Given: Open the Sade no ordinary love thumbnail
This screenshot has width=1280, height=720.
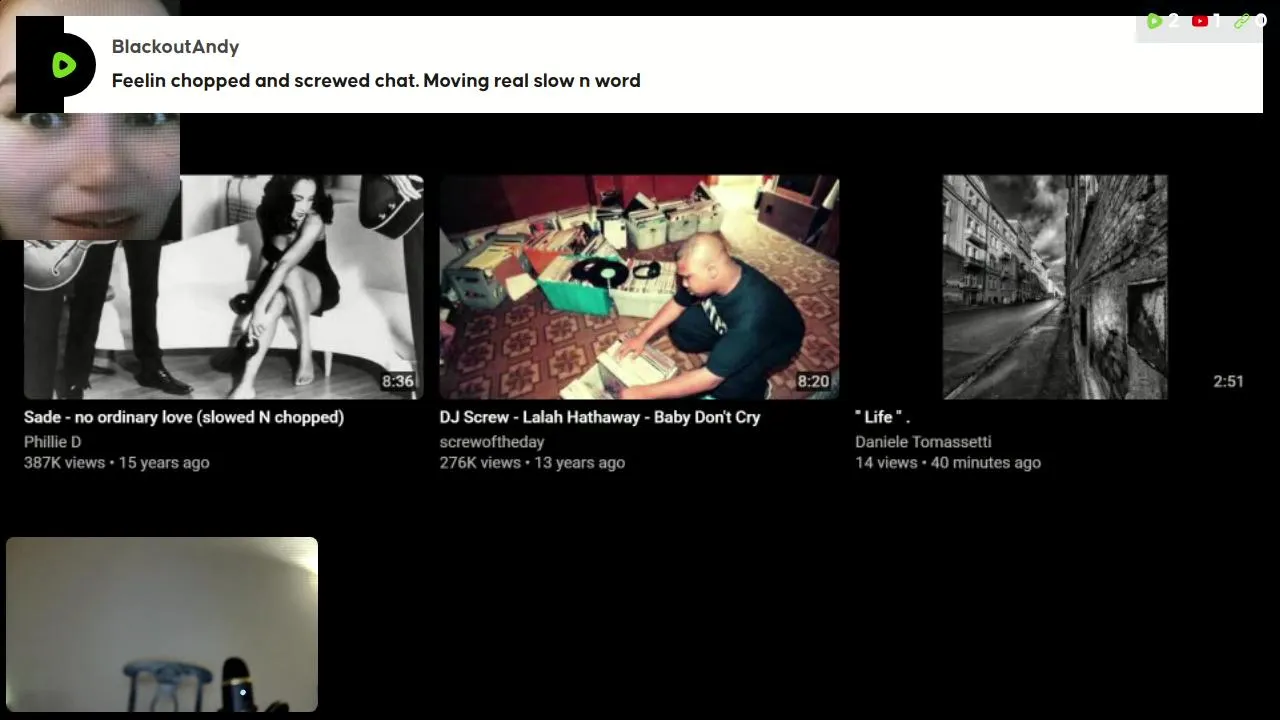Looking at the screenshot, I should pos(224,287).
